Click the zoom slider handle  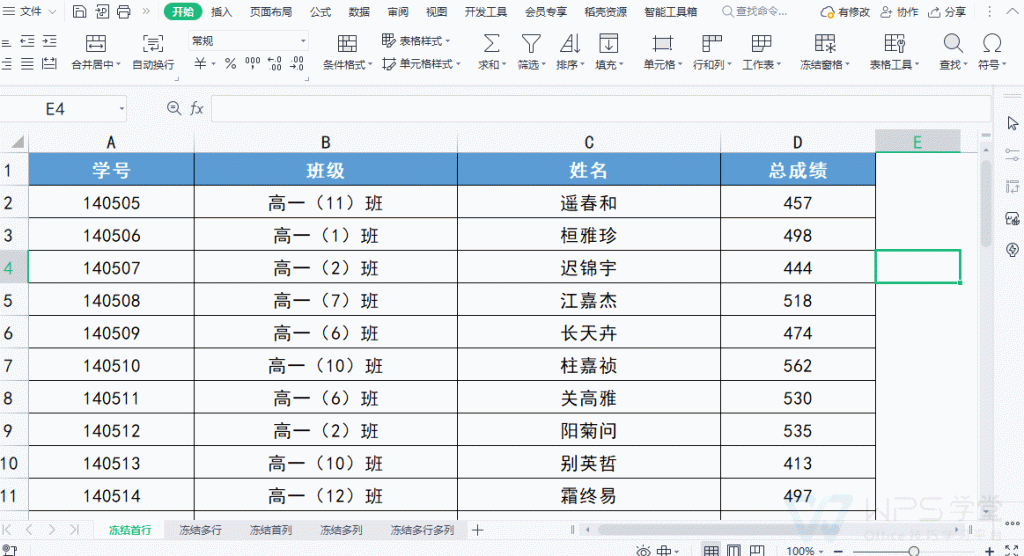pyautogui.click(x=914, y=552)
